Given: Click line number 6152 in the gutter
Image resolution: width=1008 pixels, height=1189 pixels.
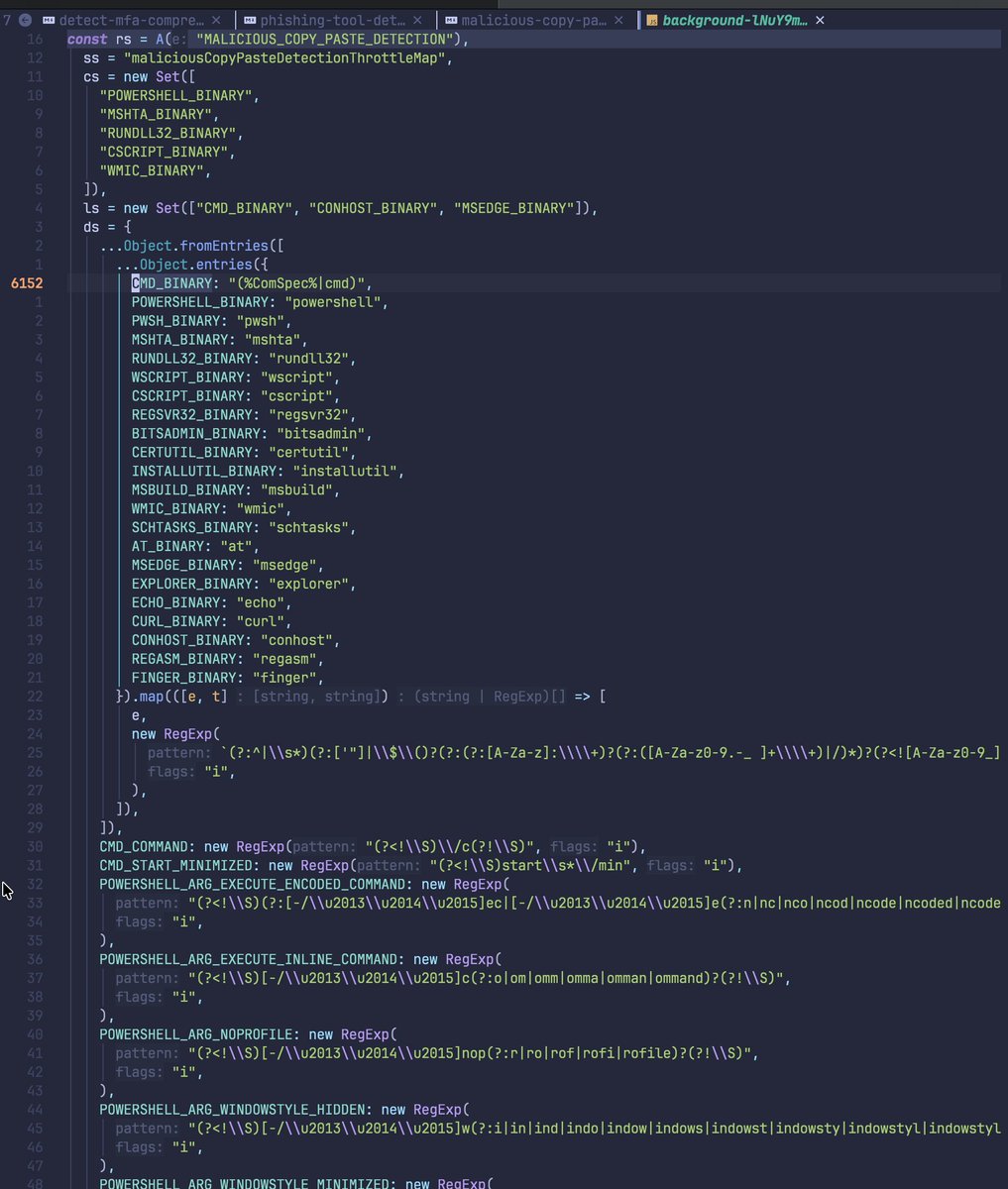Looking at the screenshot, I should 28,283.
